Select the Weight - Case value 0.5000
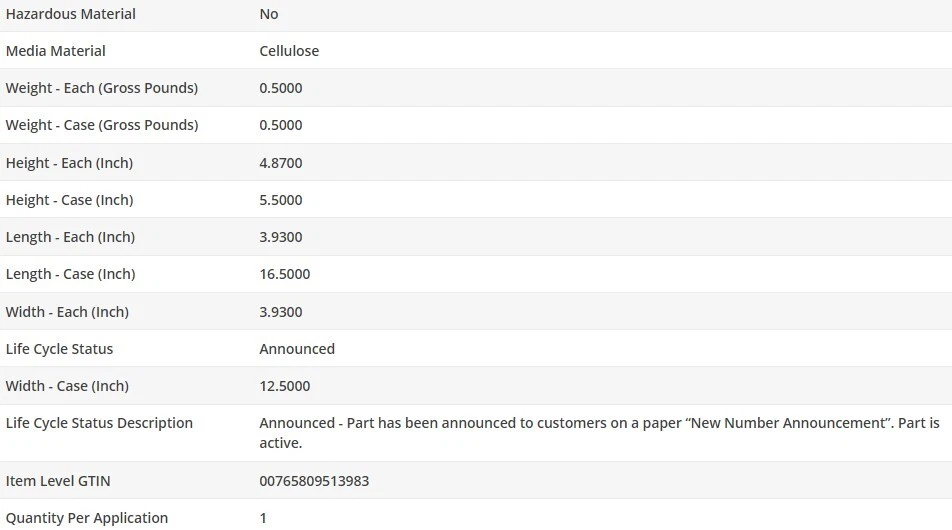This screenshot has height=530, width=952. pos(281,125)
